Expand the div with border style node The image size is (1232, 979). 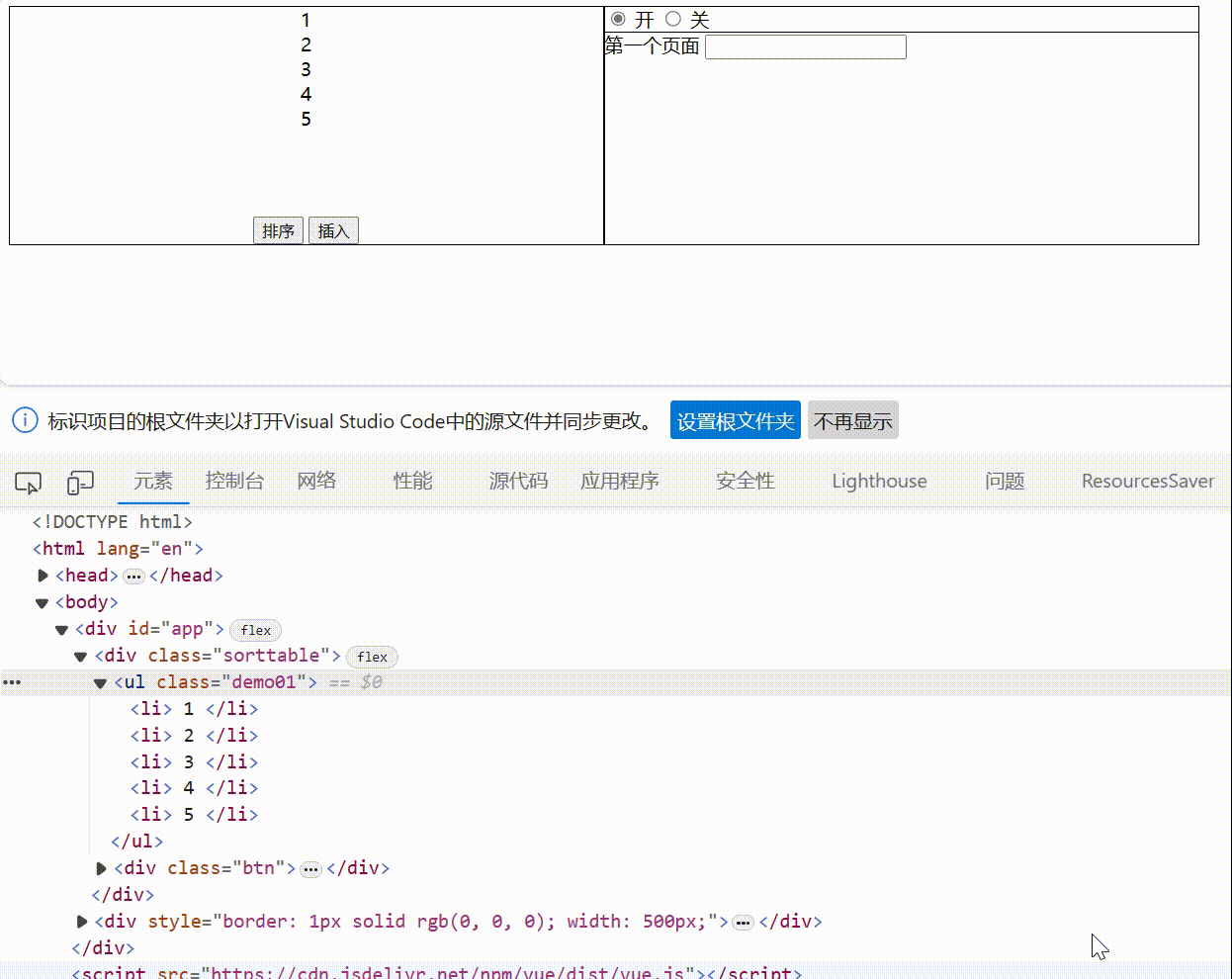[x=82, y=922]
